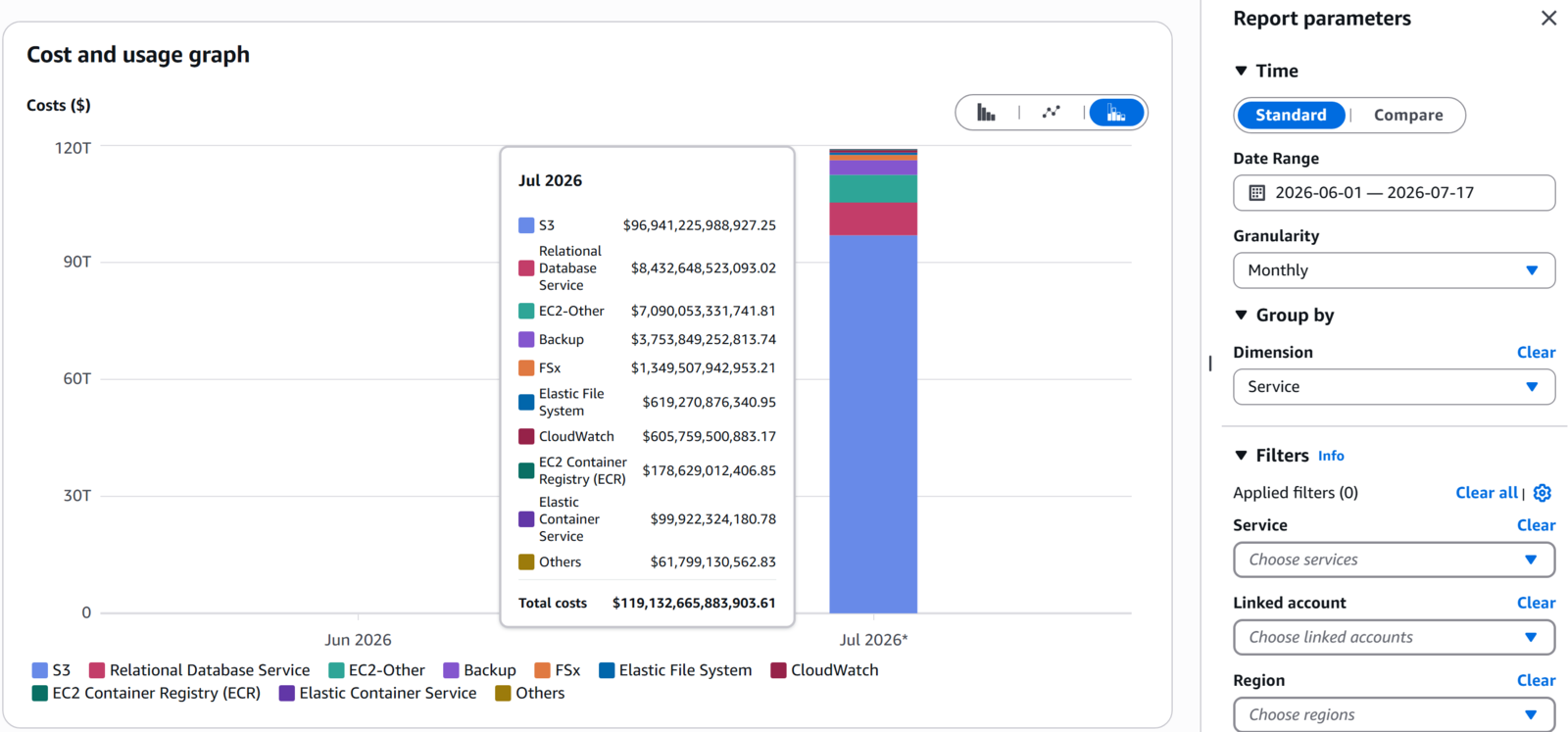Select the Compare time mode
Screen dimensions: 1568x732
tap(1408, 116)
